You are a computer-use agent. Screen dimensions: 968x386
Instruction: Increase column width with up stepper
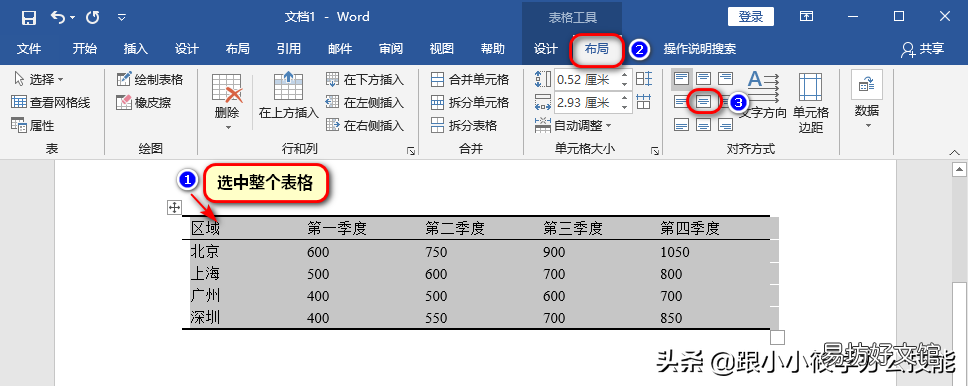625,98
